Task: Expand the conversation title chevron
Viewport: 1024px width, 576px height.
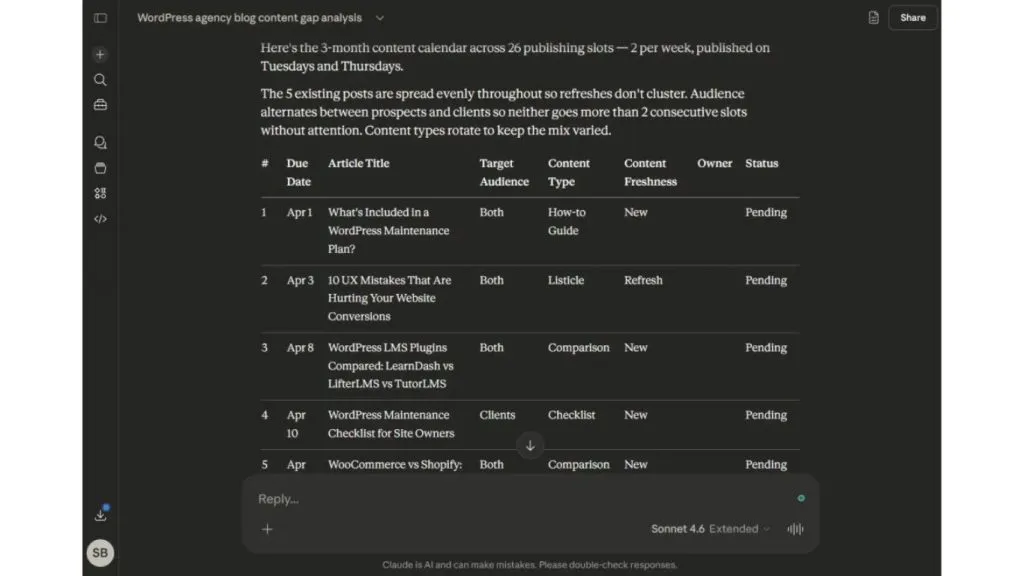Action: tap(379, 18)
